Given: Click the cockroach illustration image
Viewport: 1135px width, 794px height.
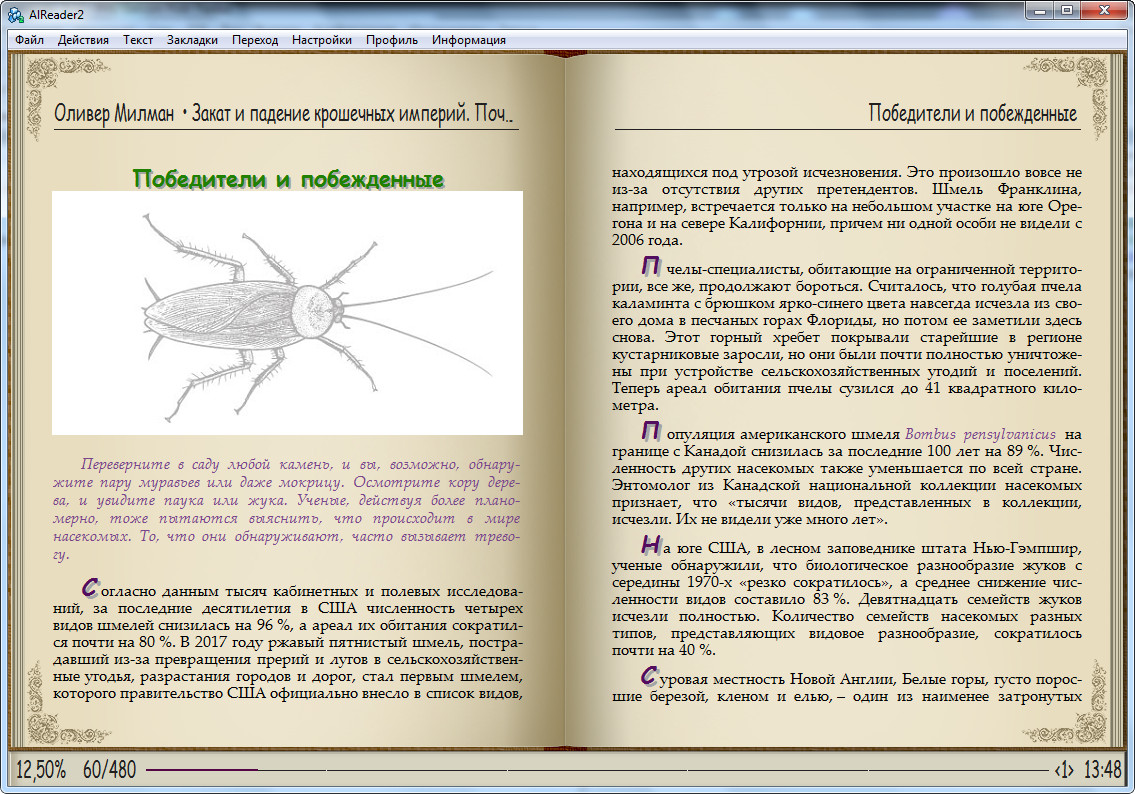Looking at the screenshot, I should point(287,313).
